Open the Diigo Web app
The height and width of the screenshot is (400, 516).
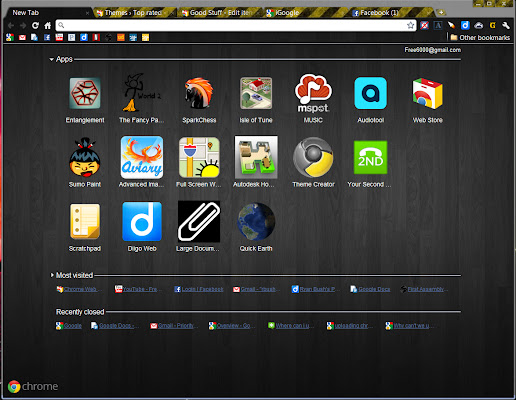(142, 221)
